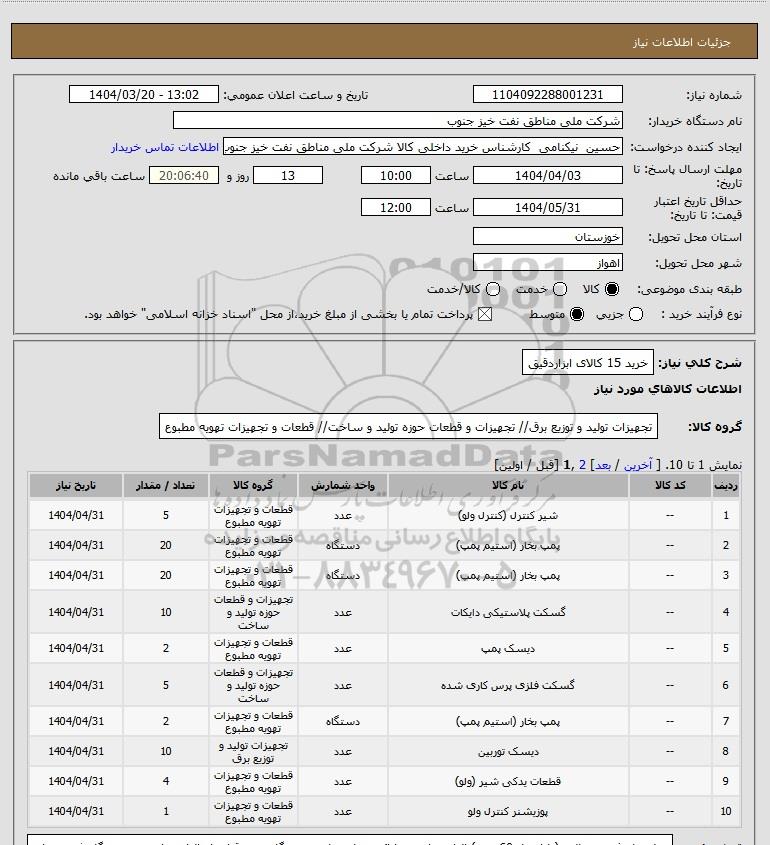The height and width of the screenshot is (845, 770).
Task: Select the کالا radio button
Action: 612,289
